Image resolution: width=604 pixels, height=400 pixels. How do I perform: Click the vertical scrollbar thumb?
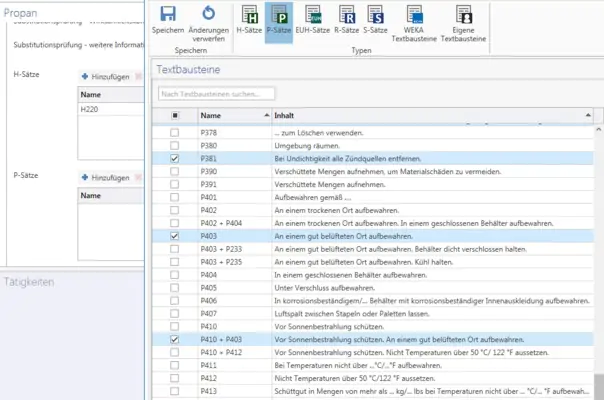[x=599, y=387]
